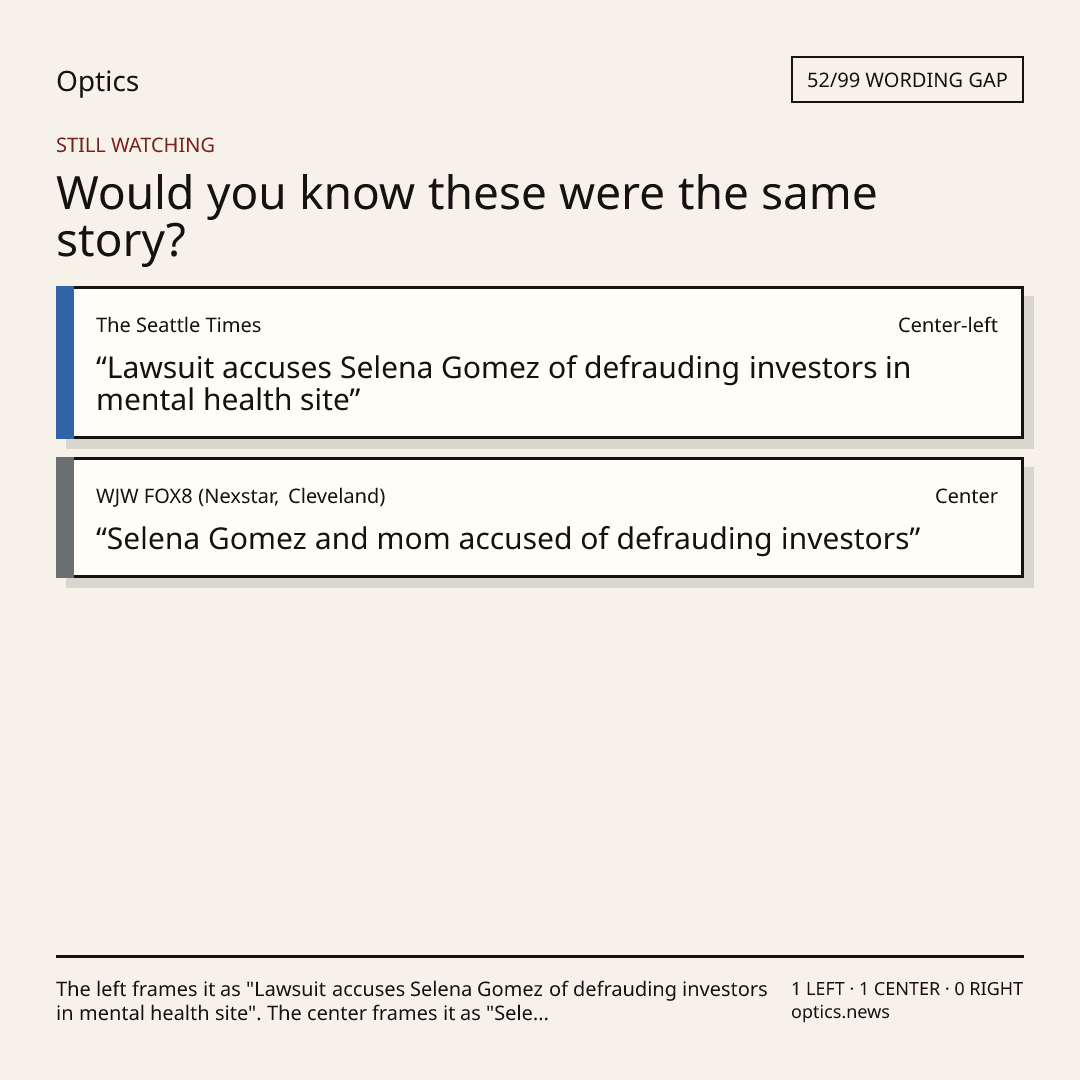The height and width of the screenshot is (1080, 1080).
Task: Visit the optics.news link
Action: 840,1012
